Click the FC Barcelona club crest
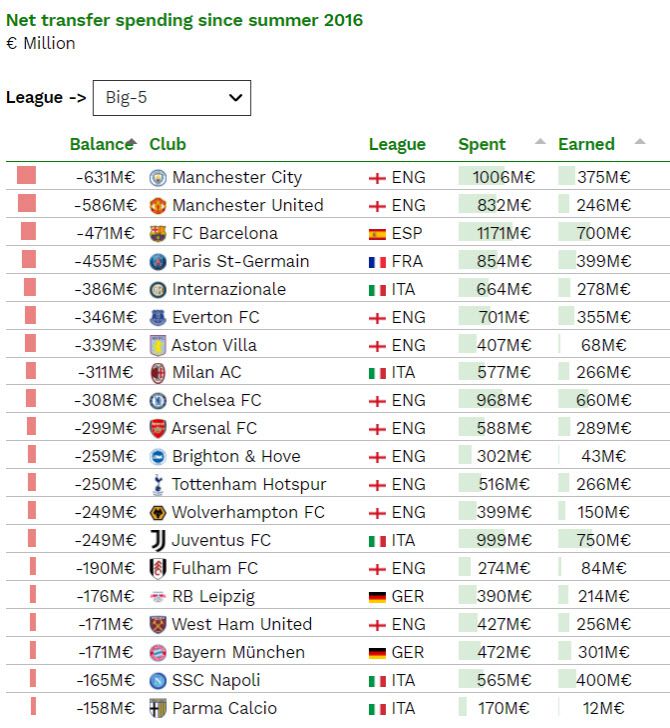The image size is (670, 728). (x=158, y=233)
